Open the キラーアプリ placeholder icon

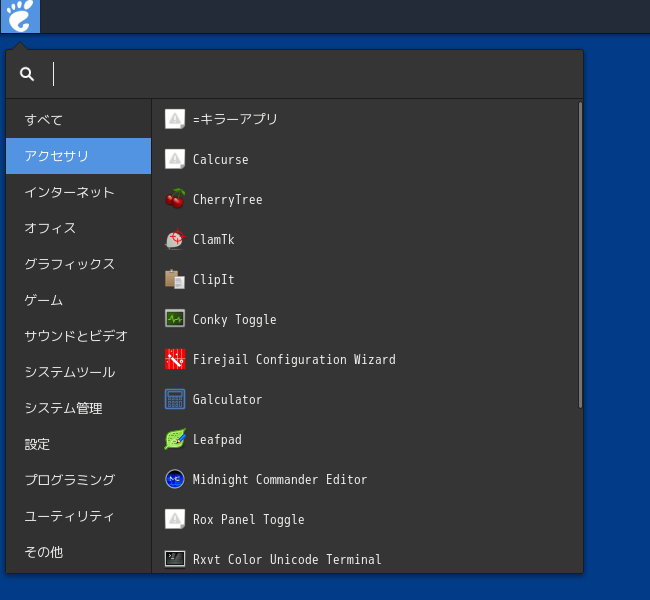click(175, 119)
